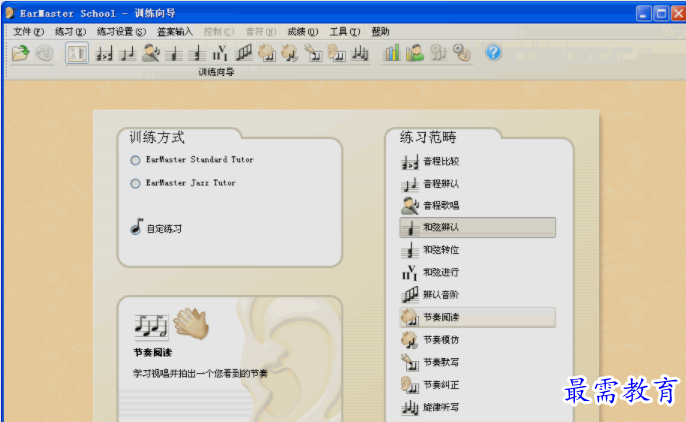Select EarMaster Standard Tutor radio button
This screenshot has height=422, width=686.
click(135, 160)
